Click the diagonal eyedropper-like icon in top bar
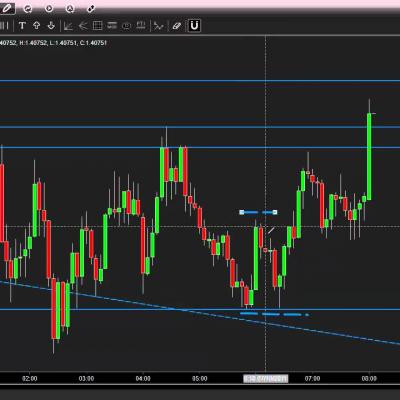The height and width of the screenshot is (400, 400). [x=91, y=9]
